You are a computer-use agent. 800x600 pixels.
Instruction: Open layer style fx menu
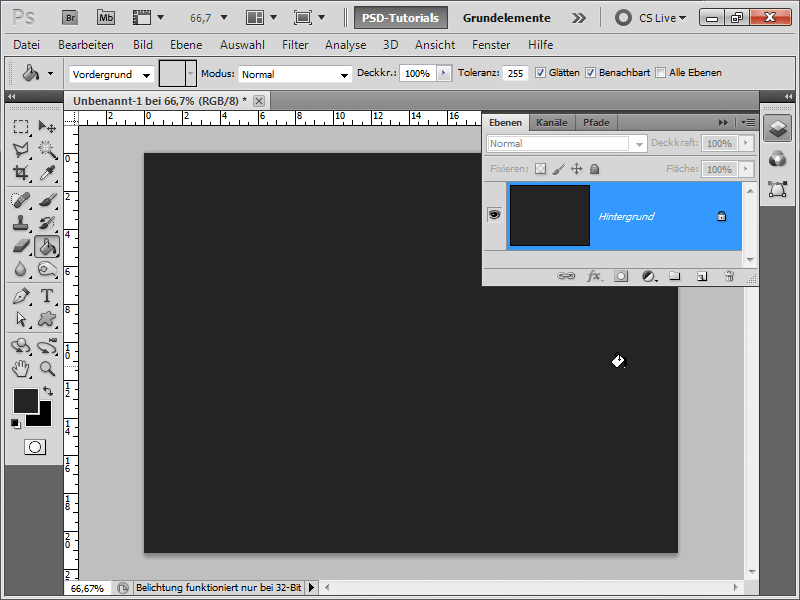click(x=594, y=276)
